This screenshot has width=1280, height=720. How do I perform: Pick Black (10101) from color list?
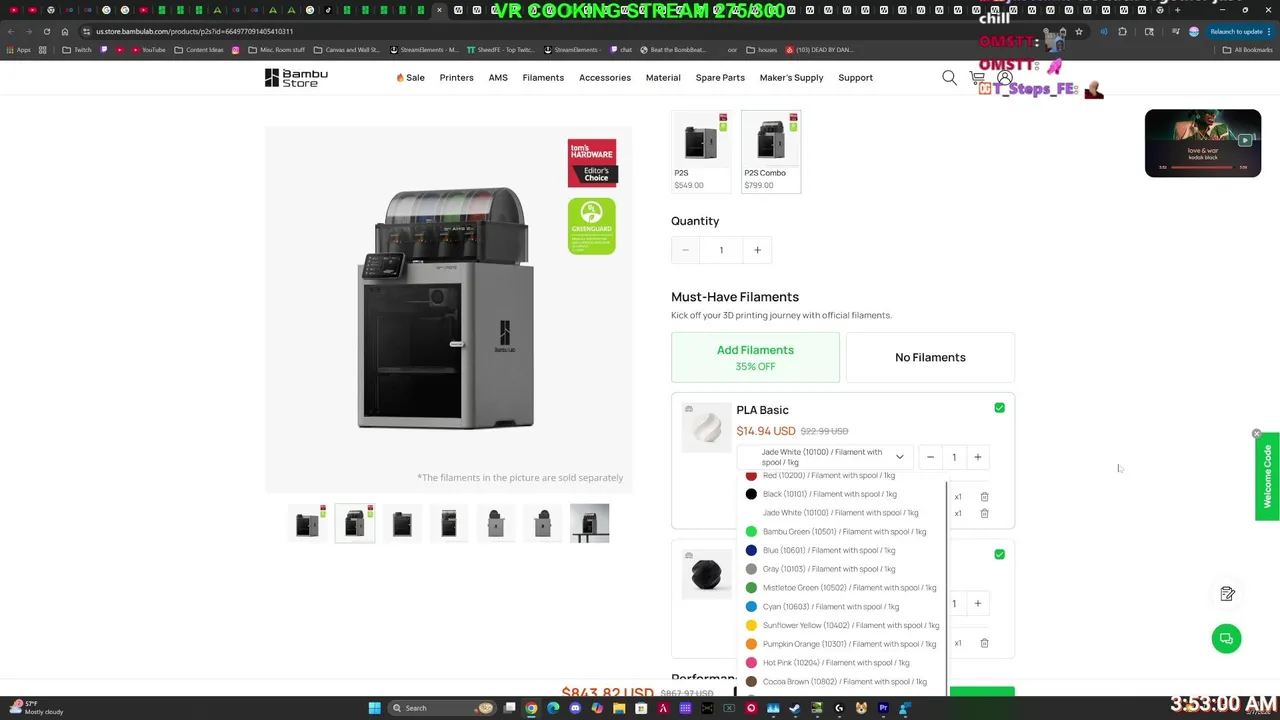tap(841, 494)
